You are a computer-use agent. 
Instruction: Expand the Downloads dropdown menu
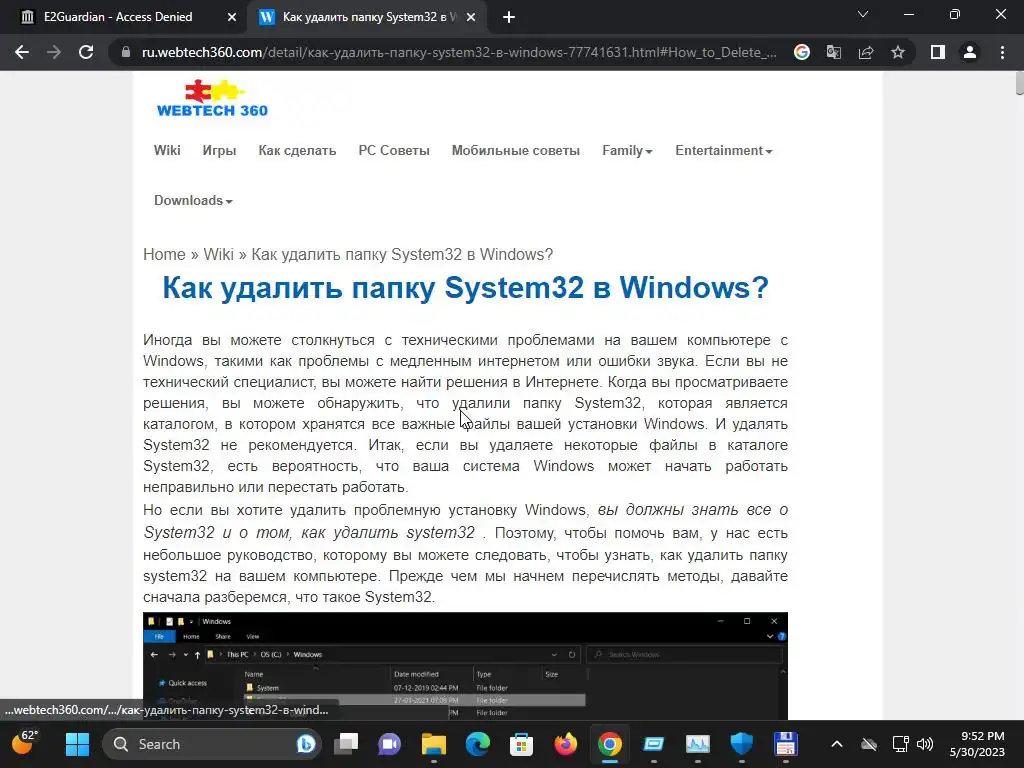click(x=193, y=200)
